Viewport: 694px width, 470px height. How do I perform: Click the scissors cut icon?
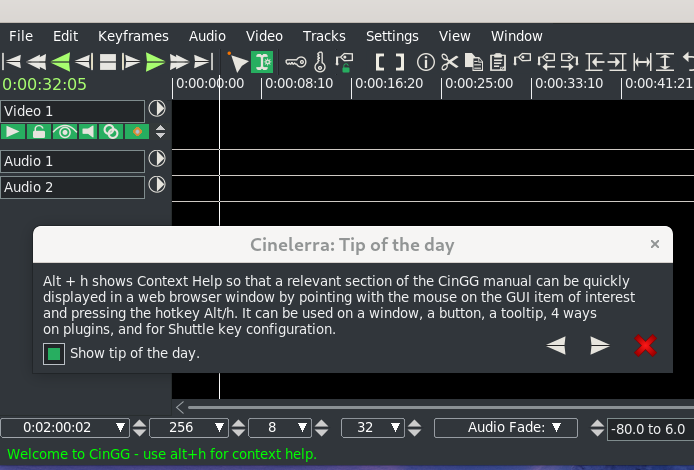[x=449, y=62]
